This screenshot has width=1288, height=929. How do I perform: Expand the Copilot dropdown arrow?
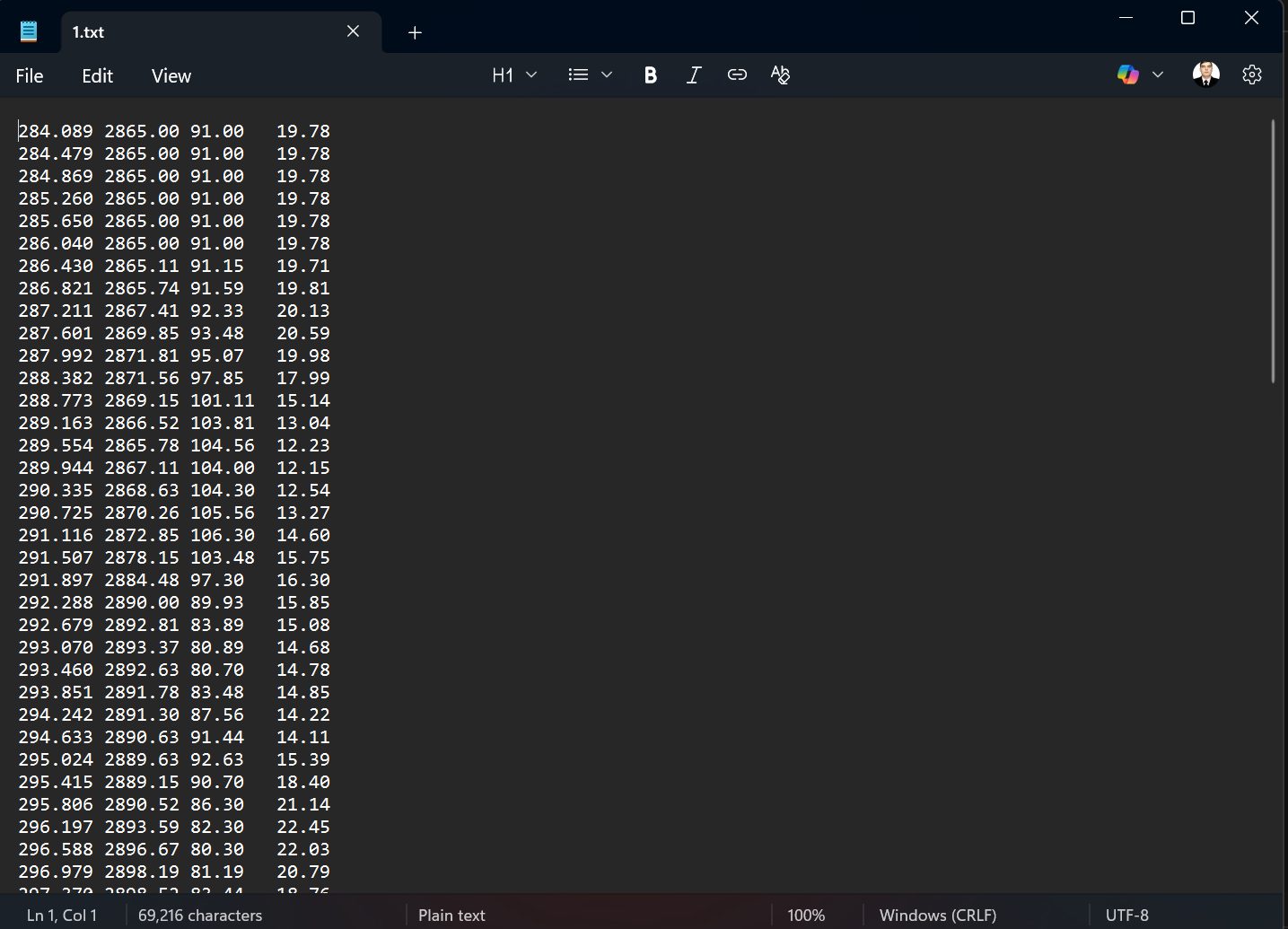coord(1158,75)
